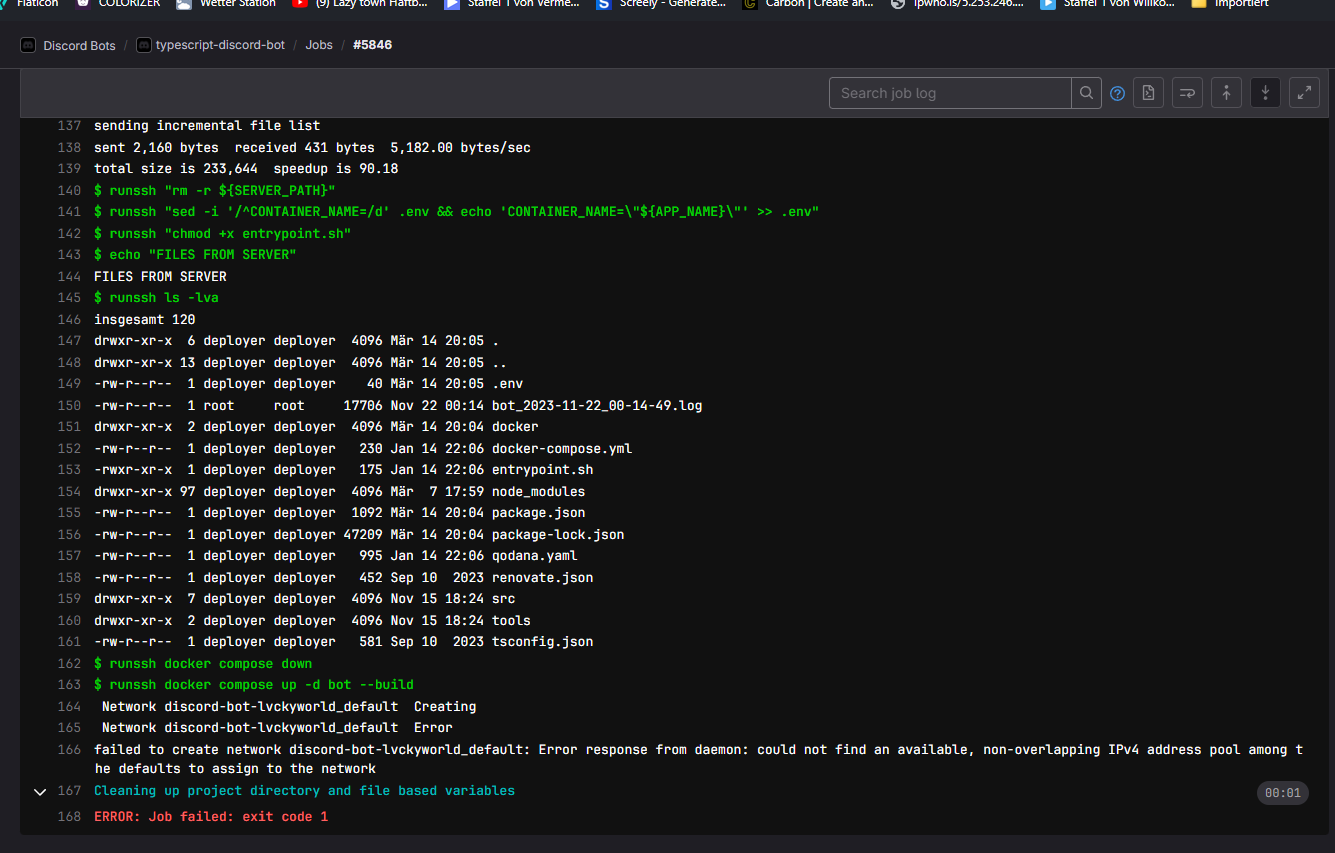Viewport: 1335px width, 853px height.
Task: Open the job log search help icon
Action: pos(1118,93)
